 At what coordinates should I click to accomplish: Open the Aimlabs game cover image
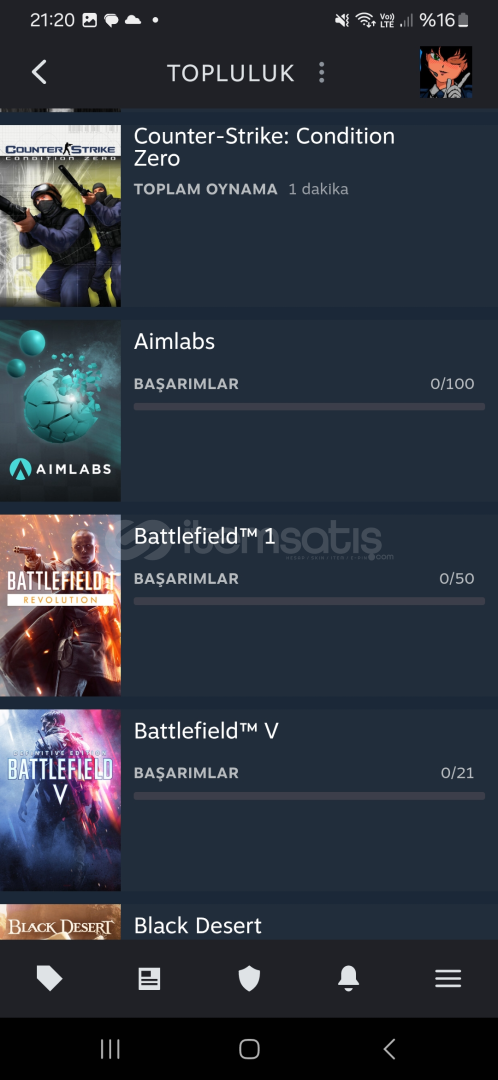tap(60, 411)
